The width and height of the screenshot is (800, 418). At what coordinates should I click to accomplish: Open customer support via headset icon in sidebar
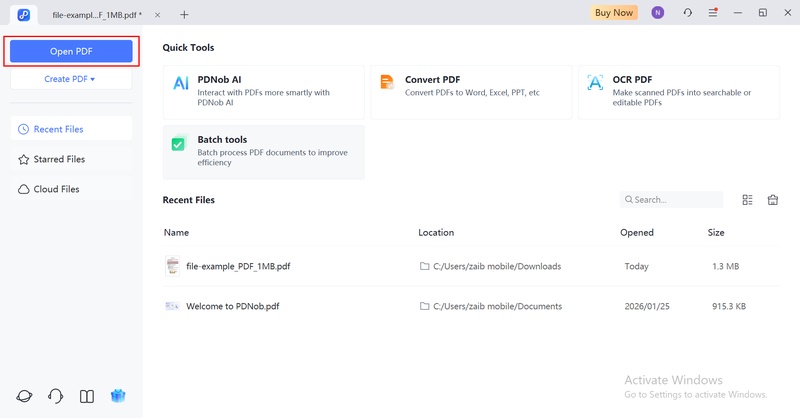coord(56,396)
